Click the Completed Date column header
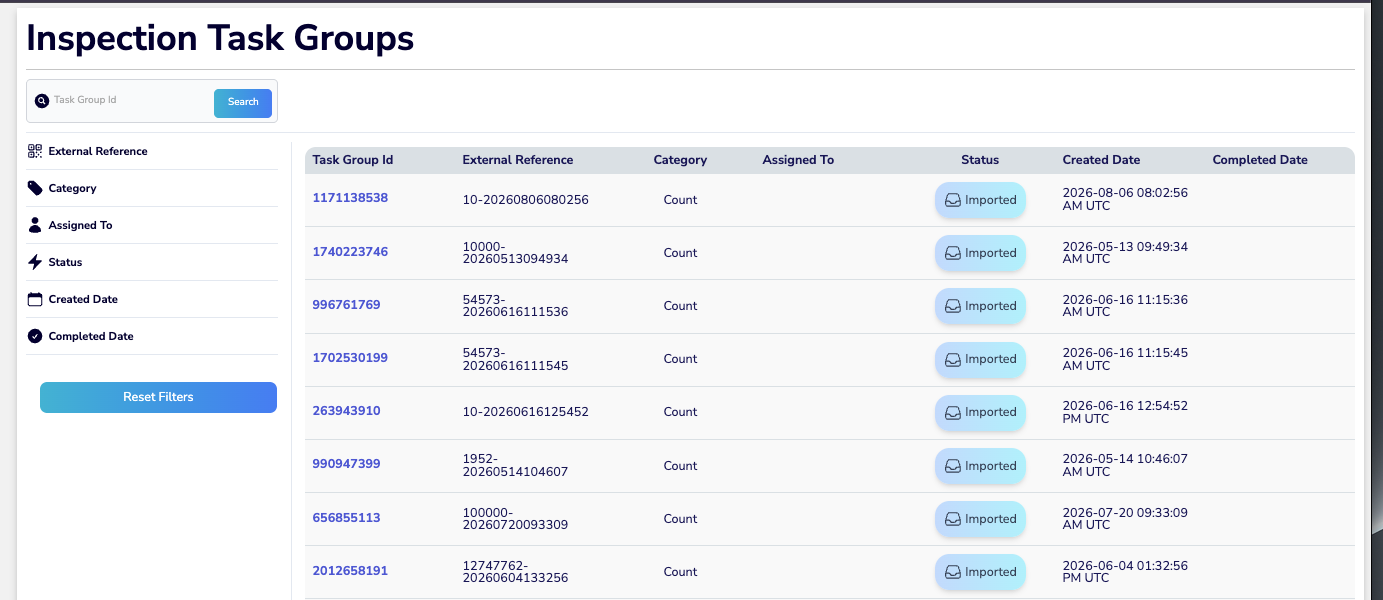 (x=1260, y=160)
